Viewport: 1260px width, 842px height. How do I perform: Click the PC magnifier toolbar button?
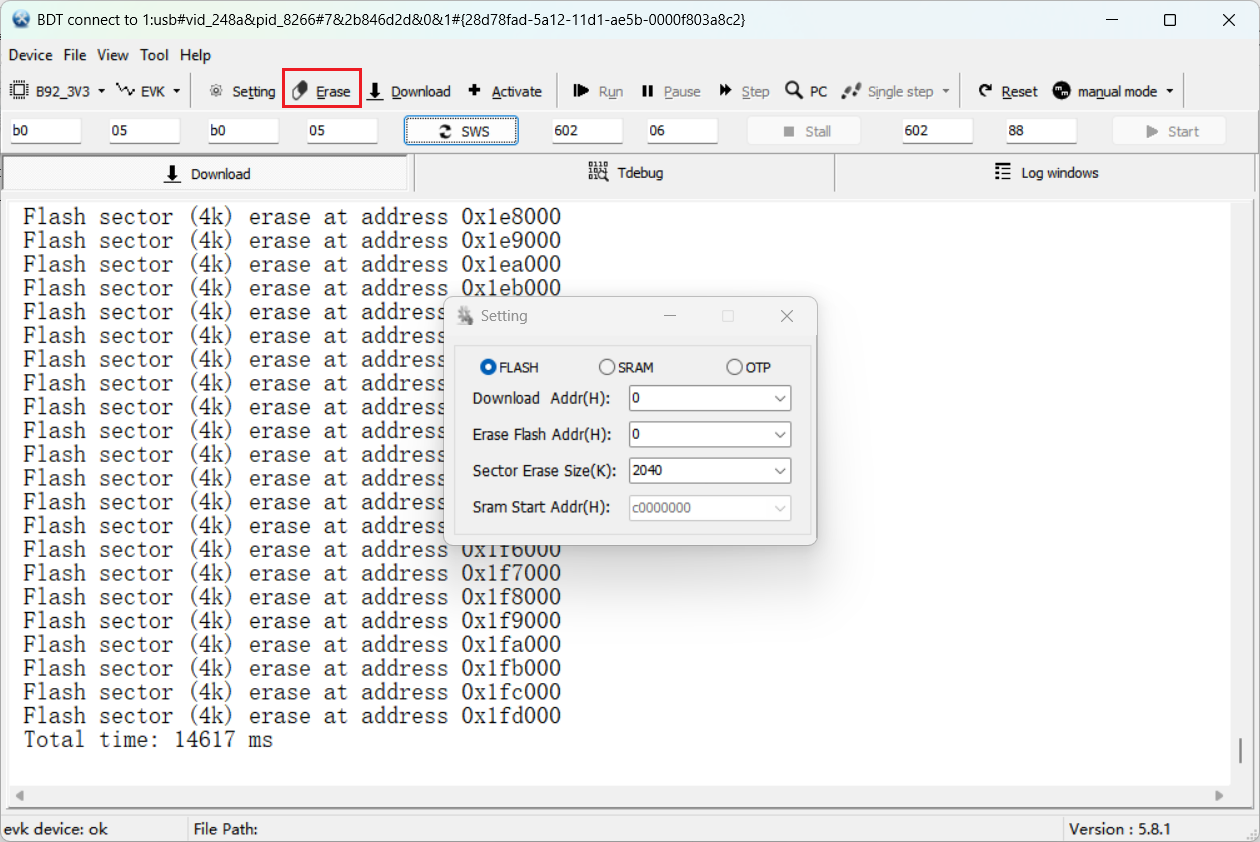tap(806, 91)
